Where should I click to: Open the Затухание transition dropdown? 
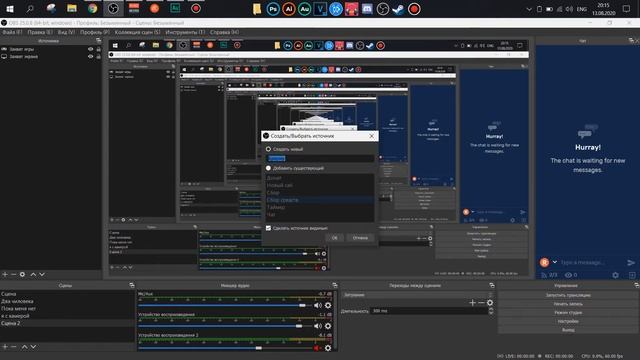(417, 294)
